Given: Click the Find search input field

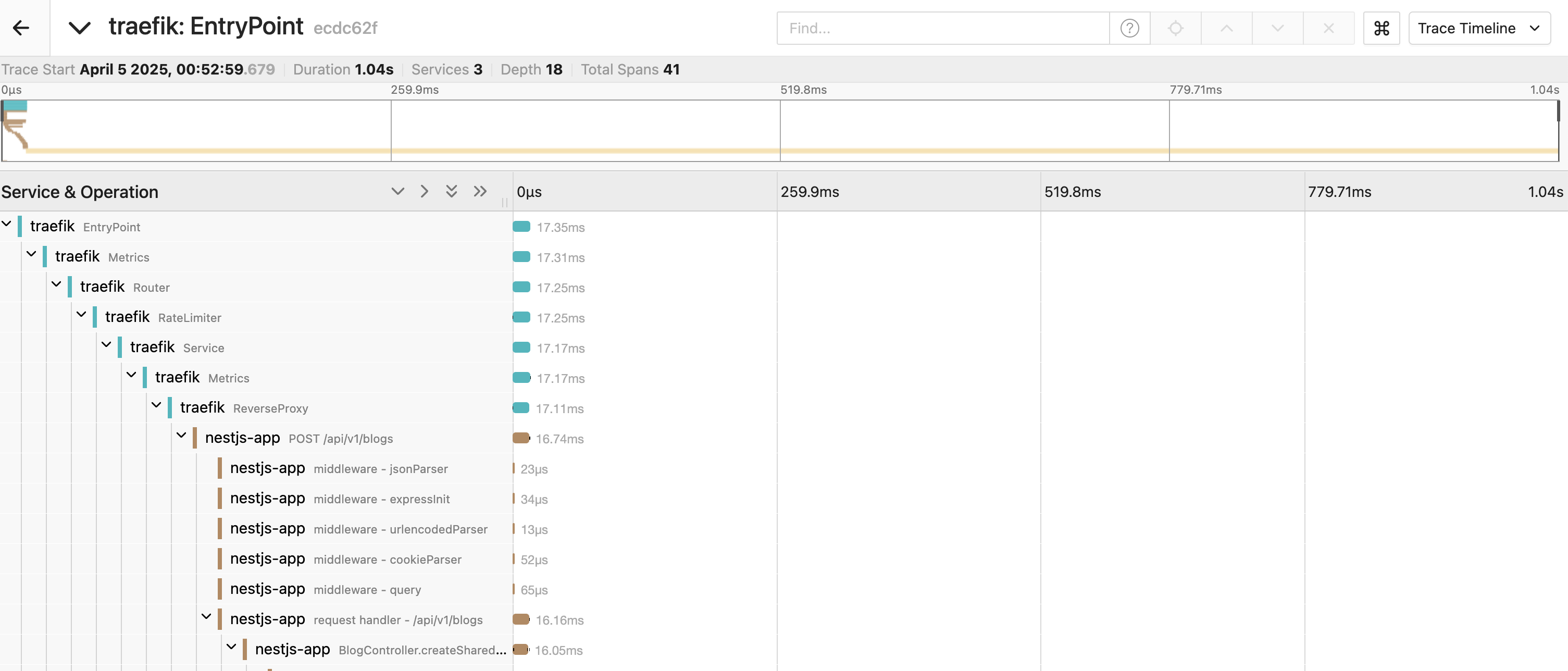Looking at the screenshot, I should click(942, 28).
